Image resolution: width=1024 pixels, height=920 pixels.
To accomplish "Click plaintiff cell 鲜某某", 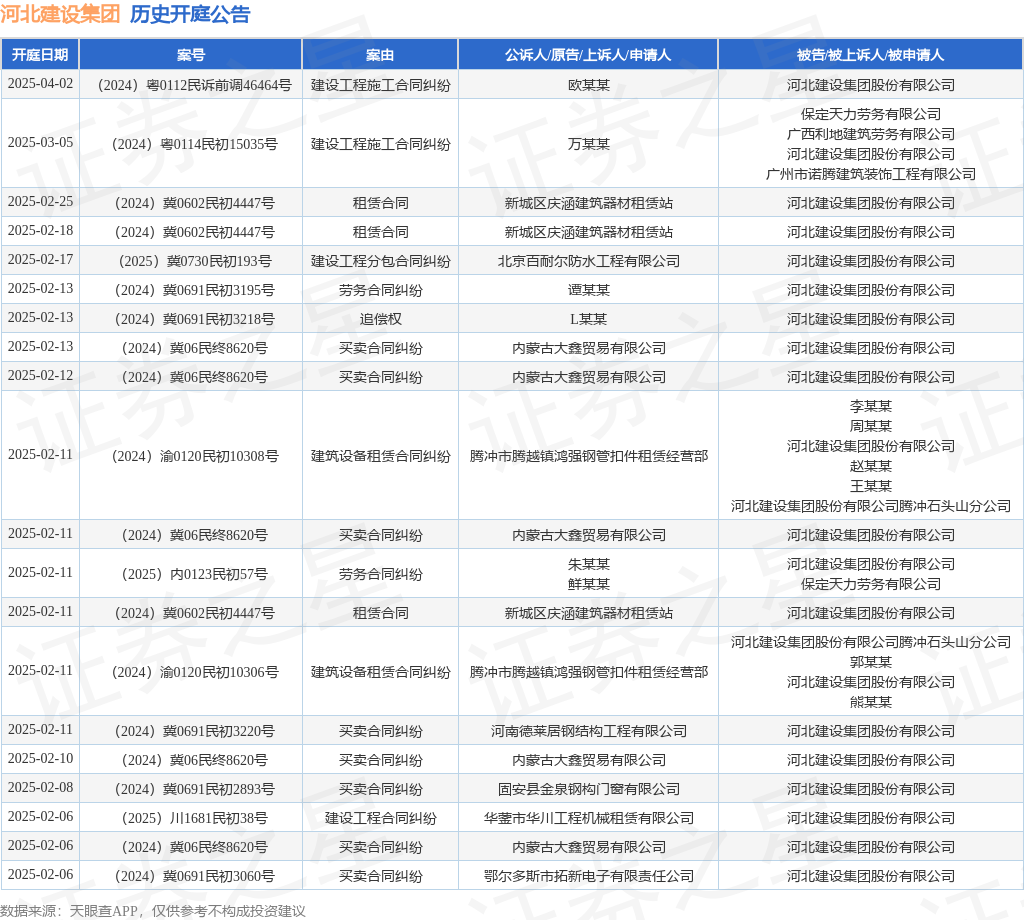I will coord(588,584).
